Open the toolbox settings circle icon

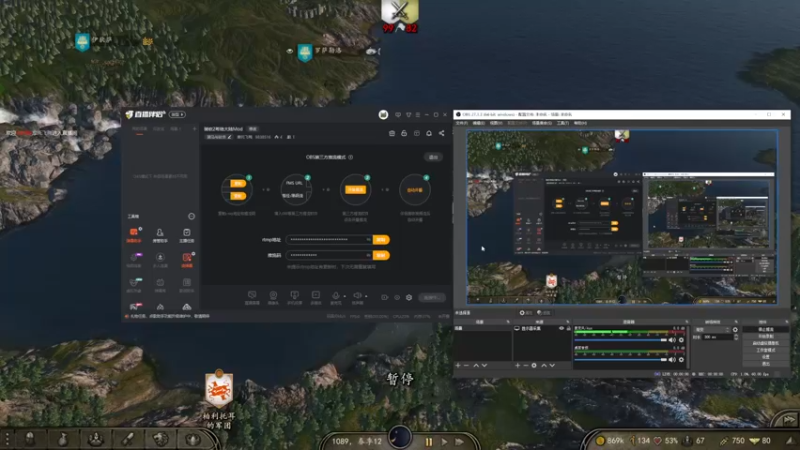pyautogui.click(x=191, y=216)
